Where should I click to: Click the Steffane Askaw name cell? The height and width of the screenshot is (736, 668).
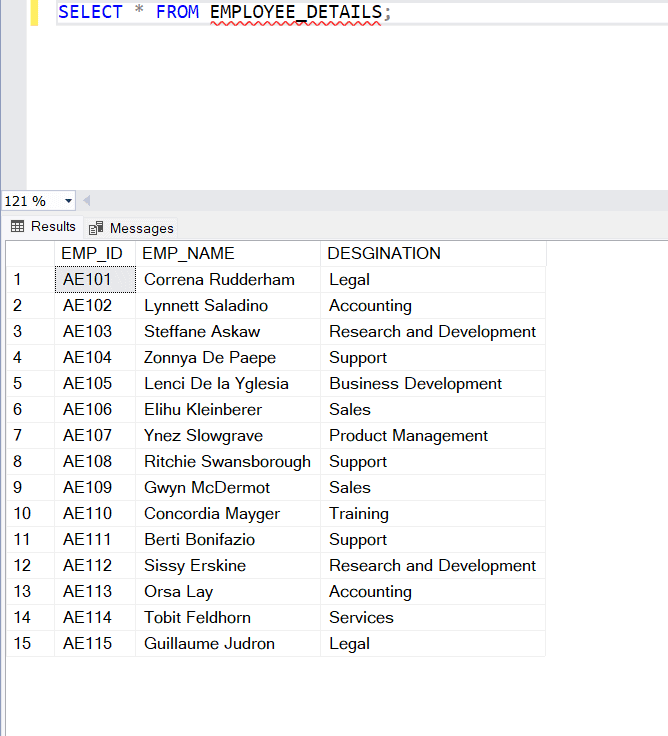228,331
